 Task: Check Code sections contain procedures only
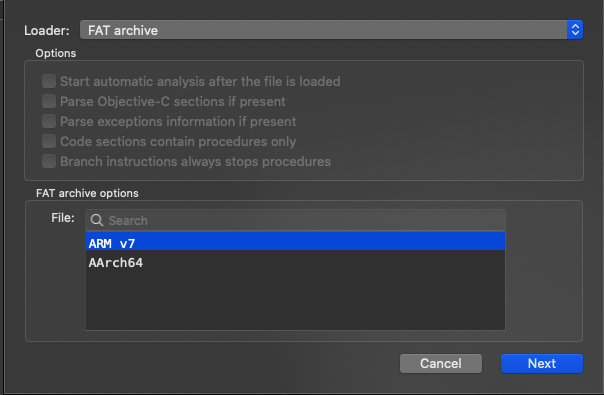click(x=49, y=141)
